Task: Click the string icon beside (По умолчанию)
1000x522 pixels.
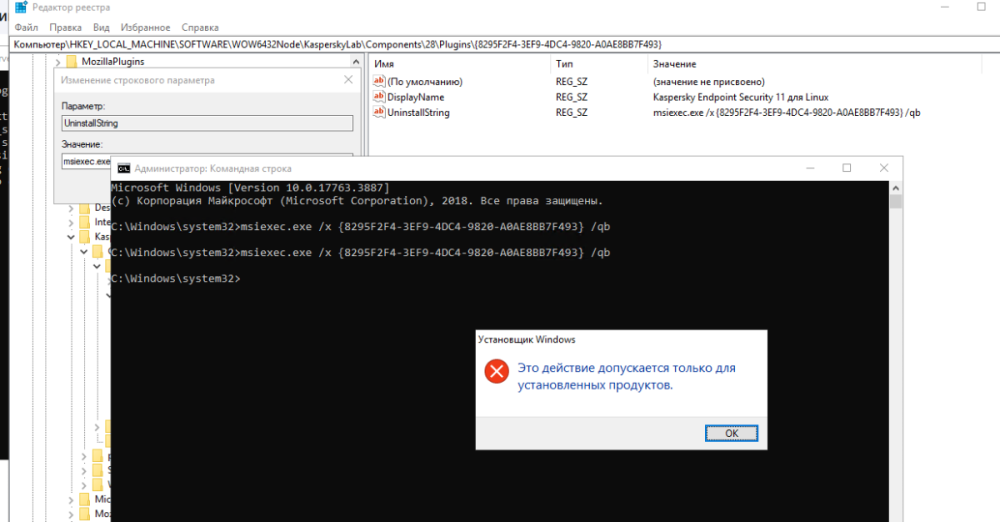Action: click(379, 81)
